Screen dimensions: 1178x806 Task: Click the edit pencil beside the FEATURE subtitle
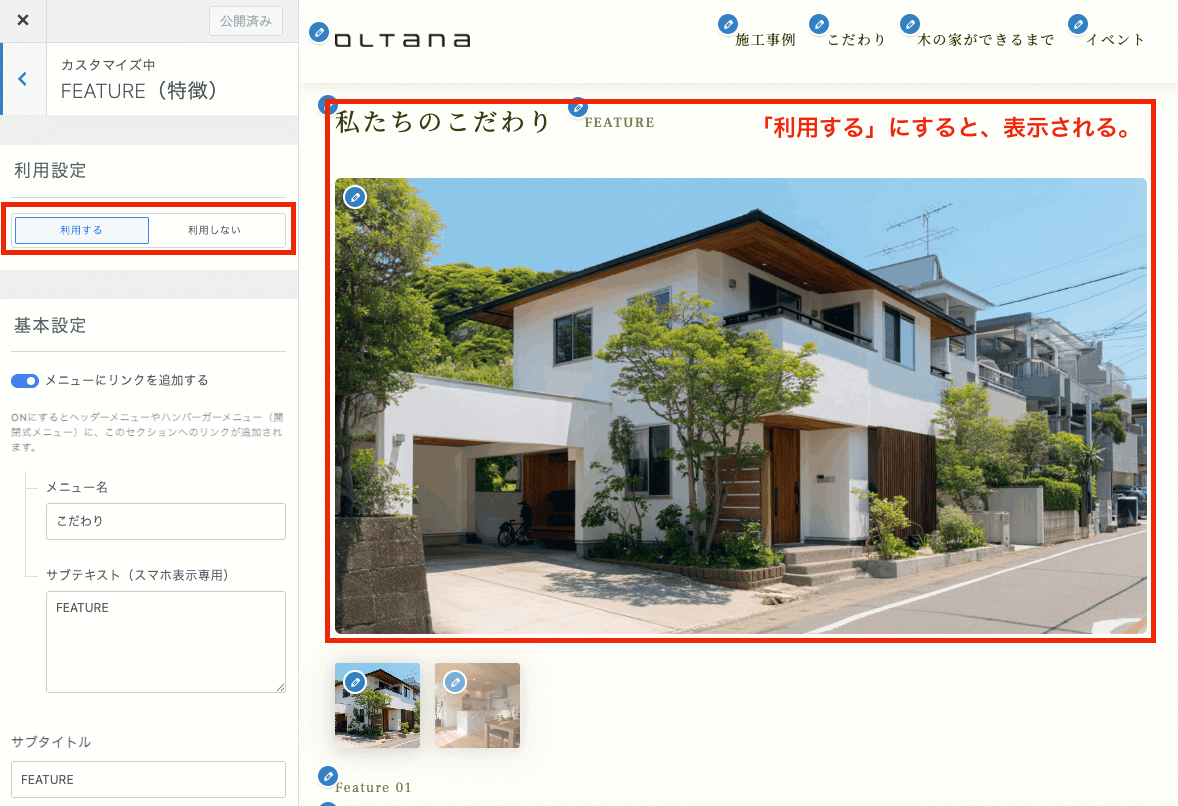[578, 107]
